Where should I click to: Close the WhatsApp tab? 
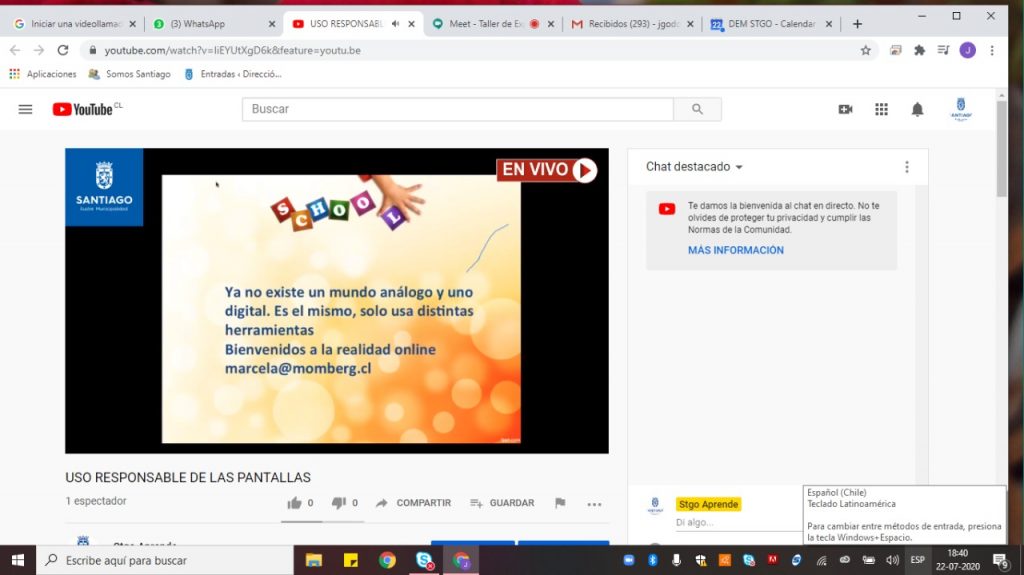coord(272,24)
